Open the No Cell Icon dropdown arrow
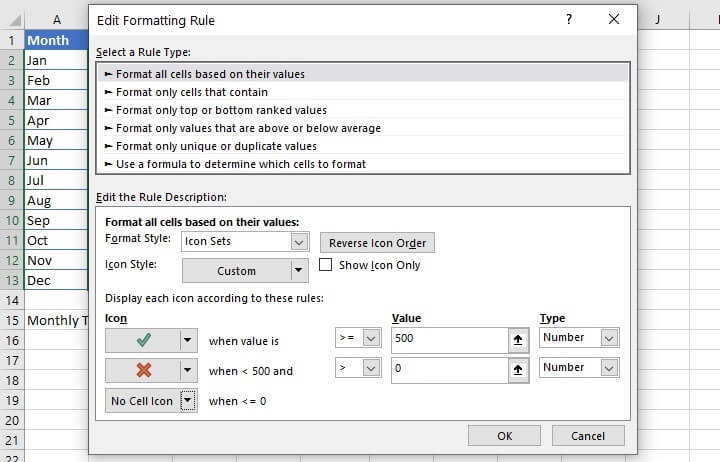This screenshot has width=720, height=462. coord(188,400)
